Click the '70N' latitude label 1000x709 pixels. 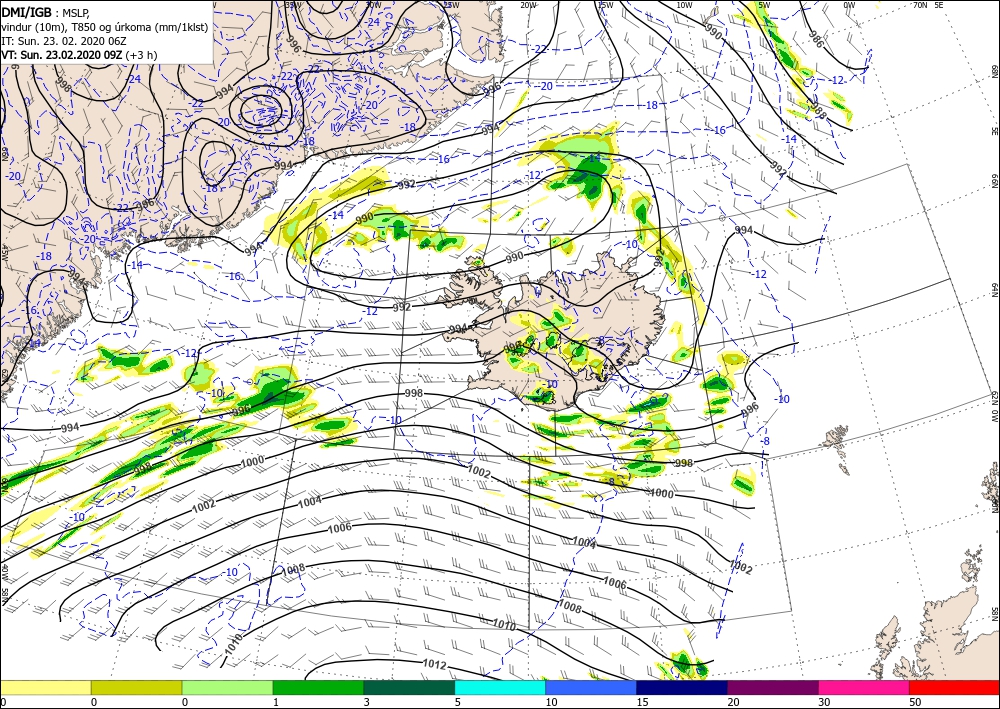920,4
